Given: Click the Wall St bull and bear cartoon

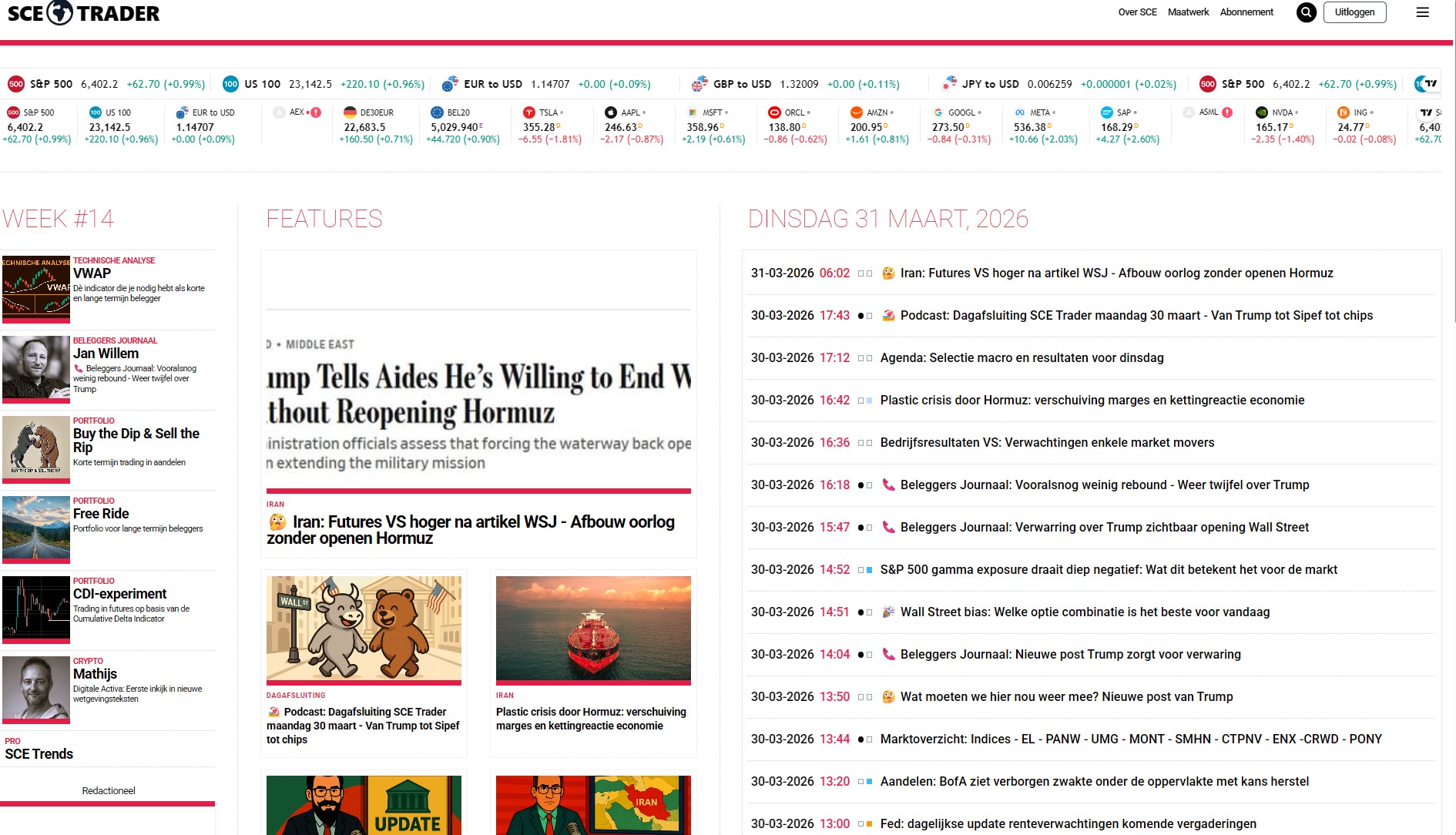Looking at the screenshot, I should pos(364,630).
